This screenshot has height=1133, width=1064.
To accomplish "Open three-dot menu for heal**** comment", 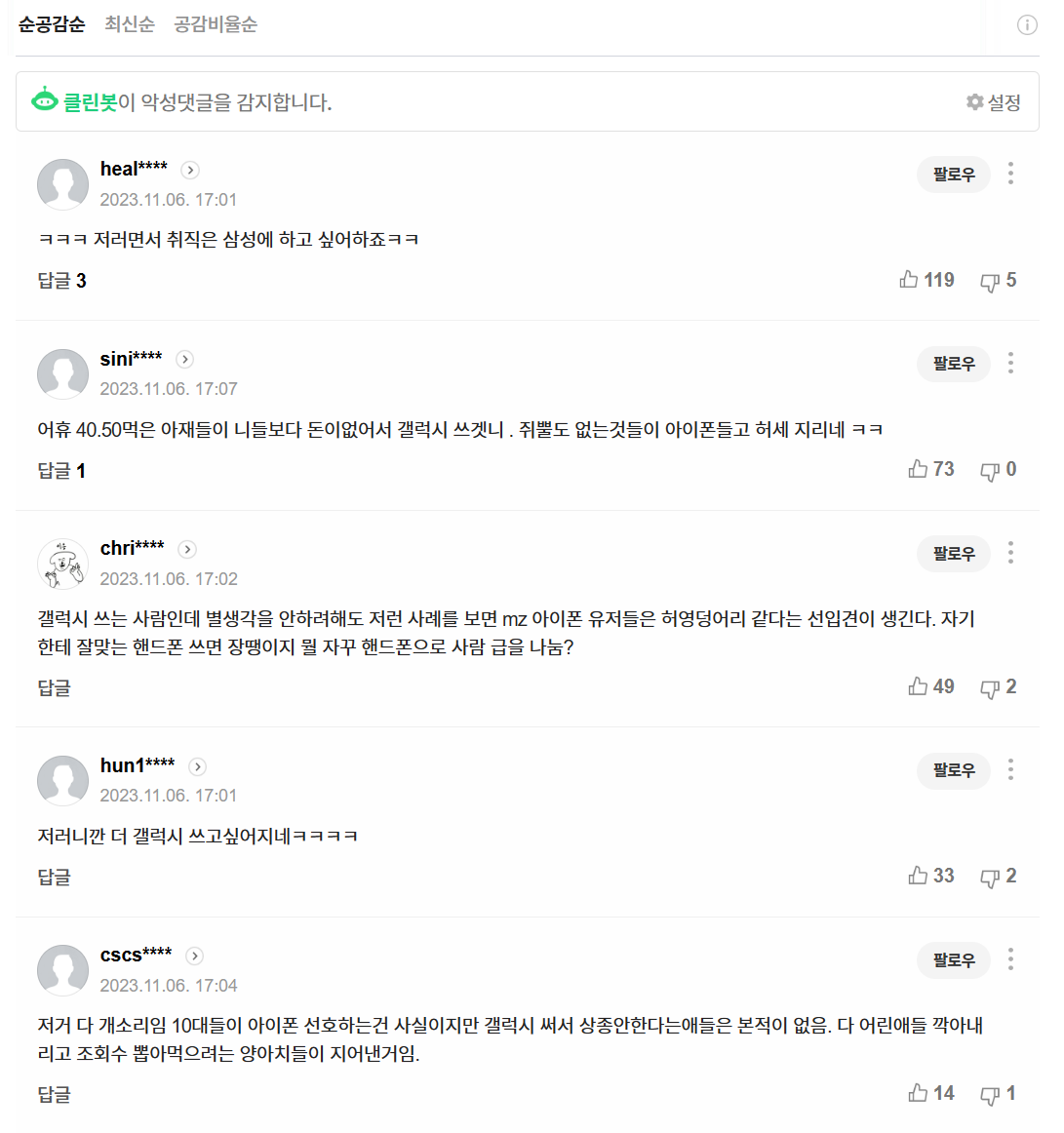I will [x=1010, y=174].
